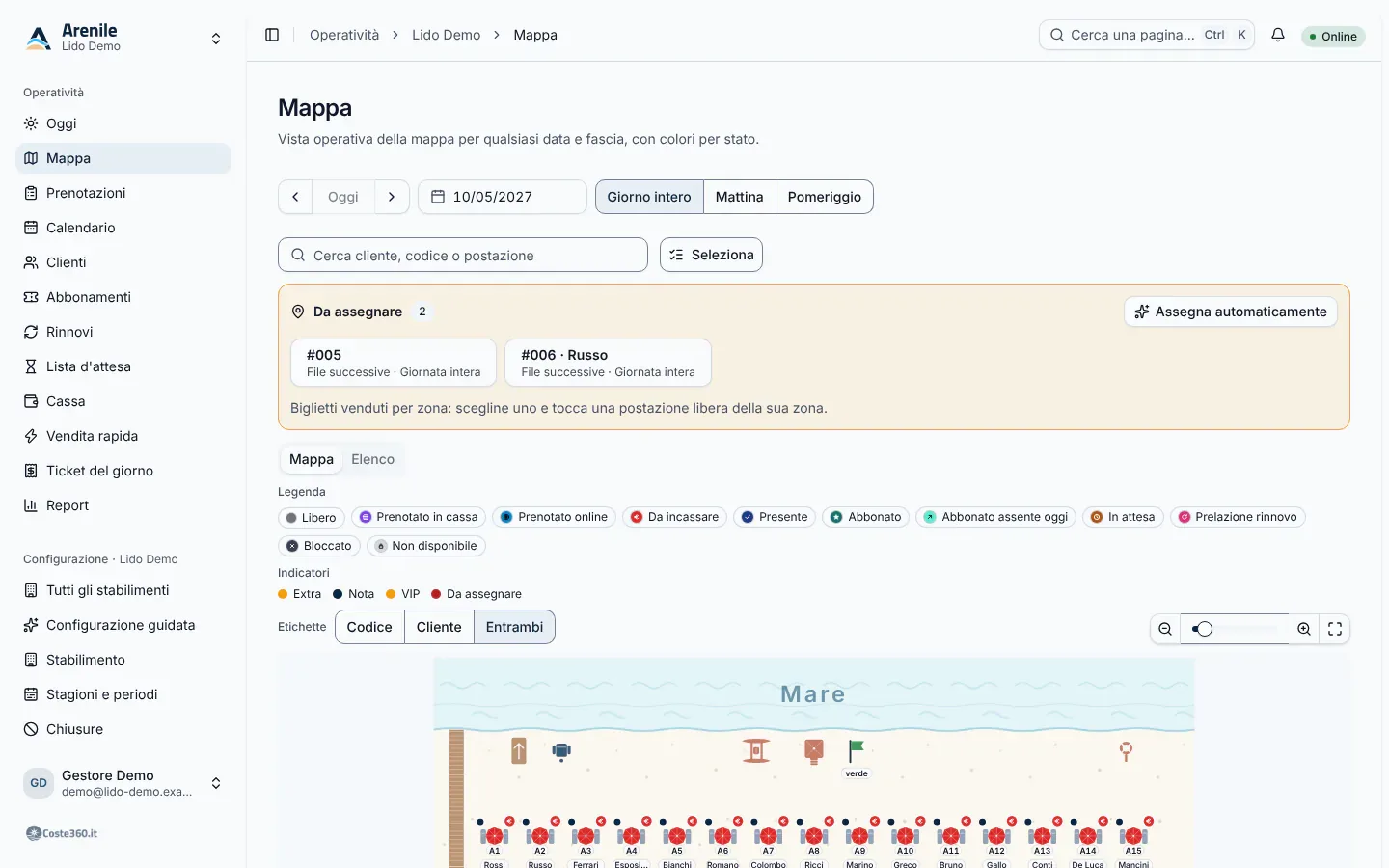The height and width of the screenshot is (868, 1389).
Task: Click the Seleziona button
Action: pos(712,255)
